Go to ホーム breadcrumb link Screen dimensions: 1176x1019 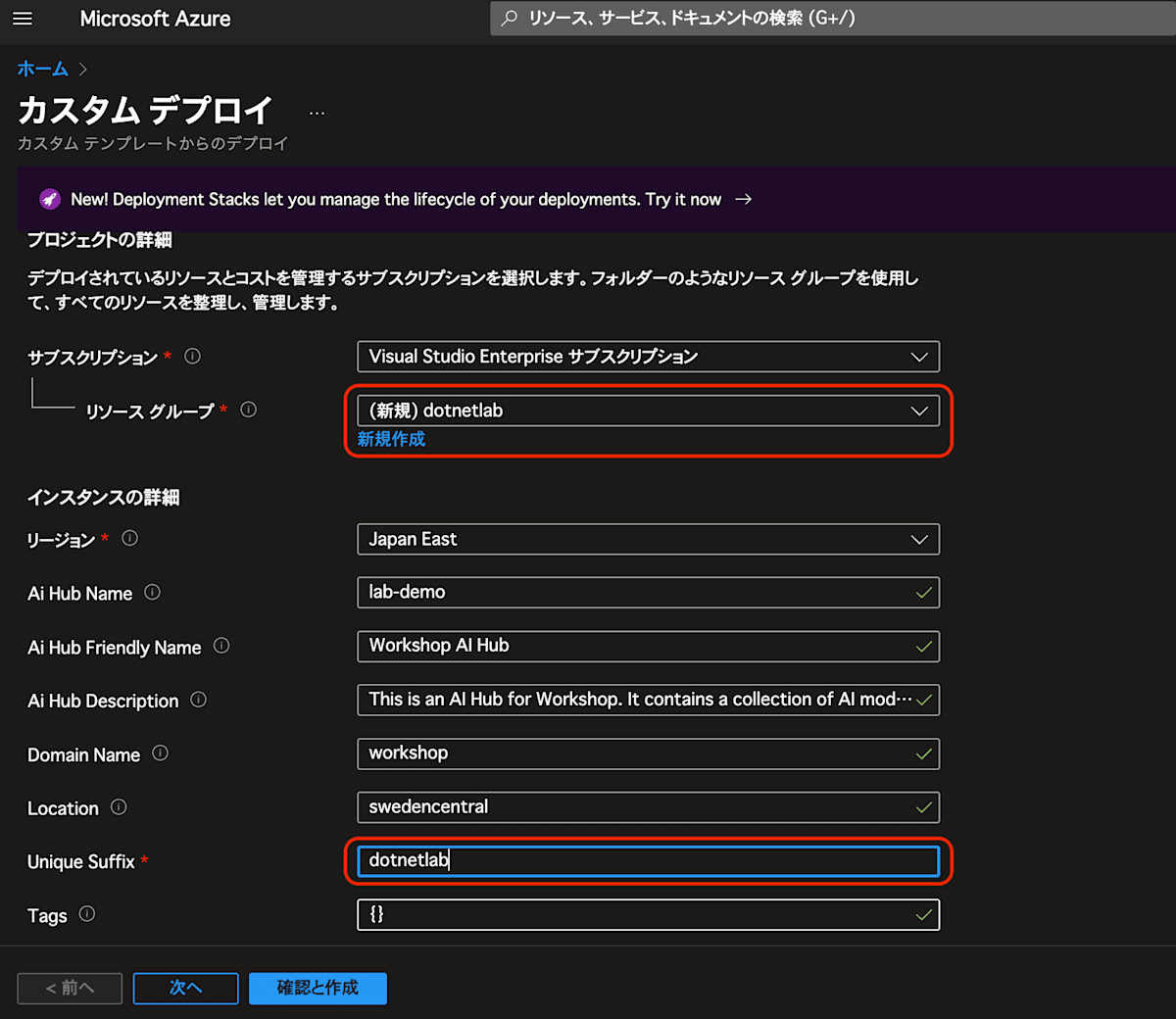pyautogui.click(x=42, y=69)
